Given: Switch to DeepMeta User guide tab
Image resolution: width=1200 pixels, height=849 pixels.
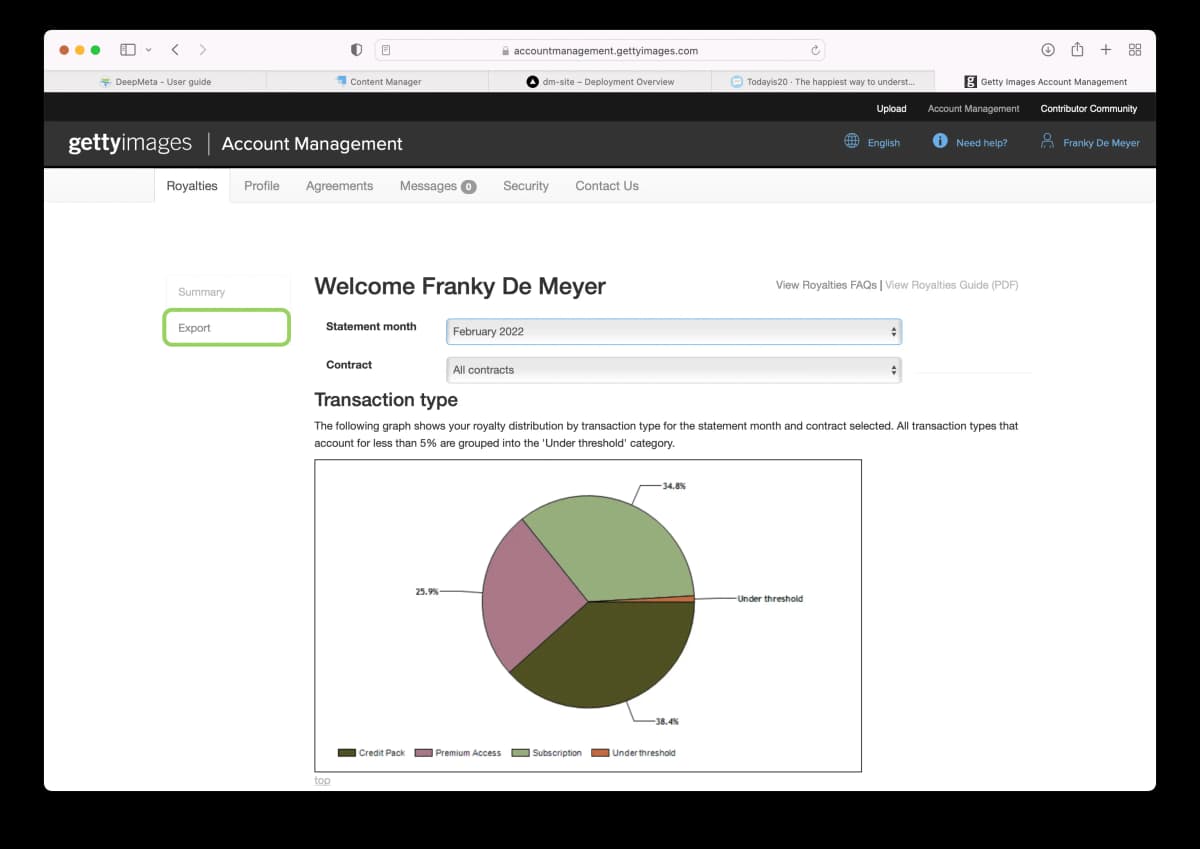Looking at the screenshot, I should (x=156, y=81).
